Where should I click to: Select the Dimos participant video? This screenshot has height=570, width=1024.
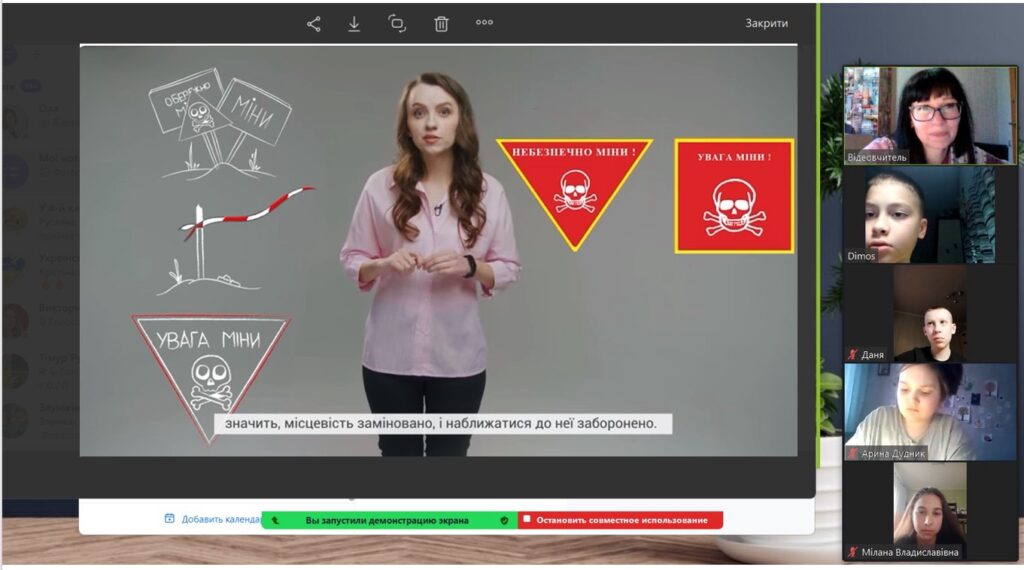tap(931, 215)
